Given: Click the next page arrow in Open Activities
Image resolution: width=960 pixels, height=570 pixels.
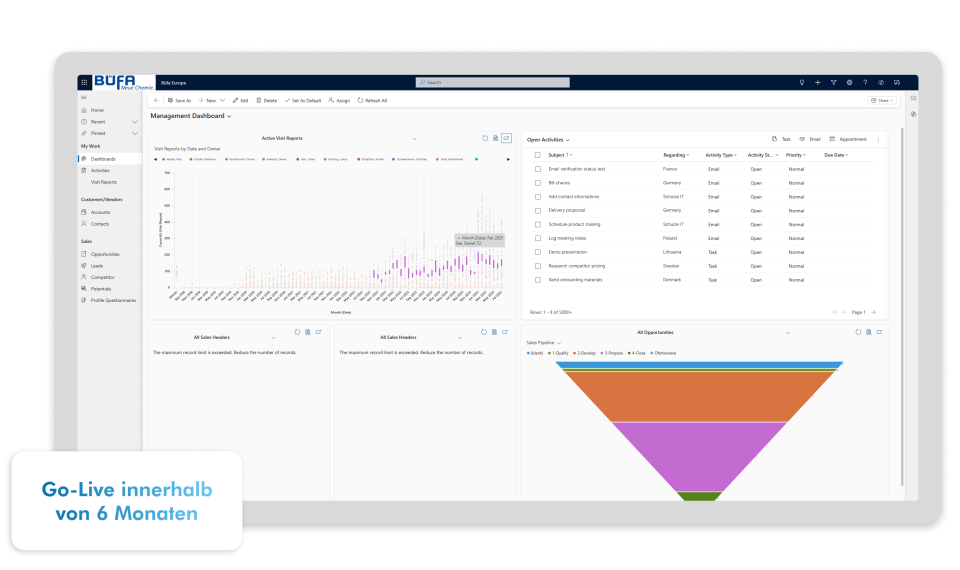Looking at the screenshot, I should 873,312.
